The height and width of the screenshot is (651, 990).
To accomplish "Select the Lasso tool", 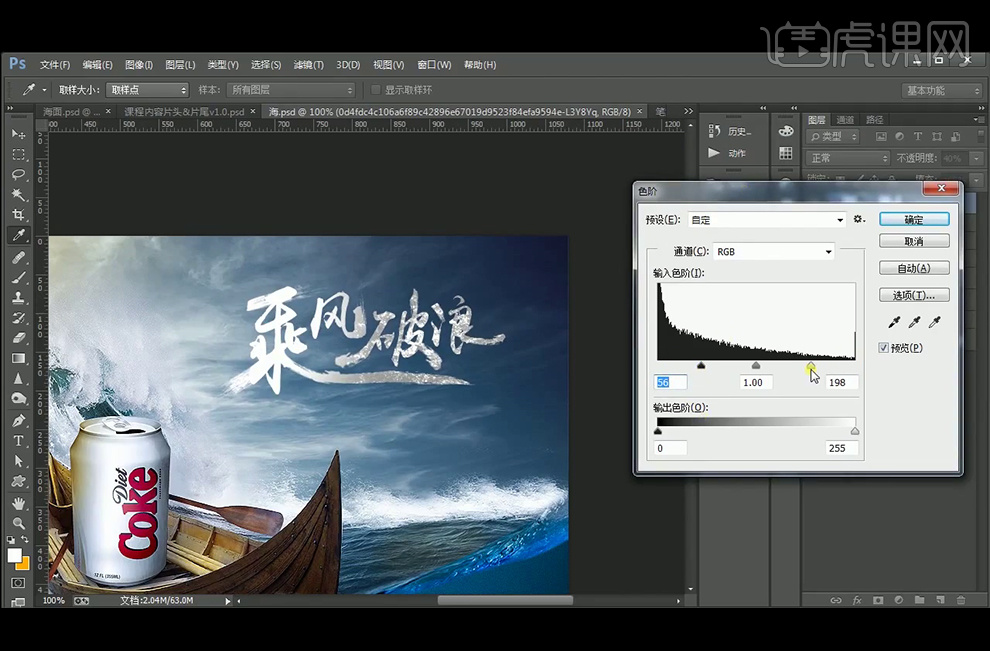I will click(18, 174).
